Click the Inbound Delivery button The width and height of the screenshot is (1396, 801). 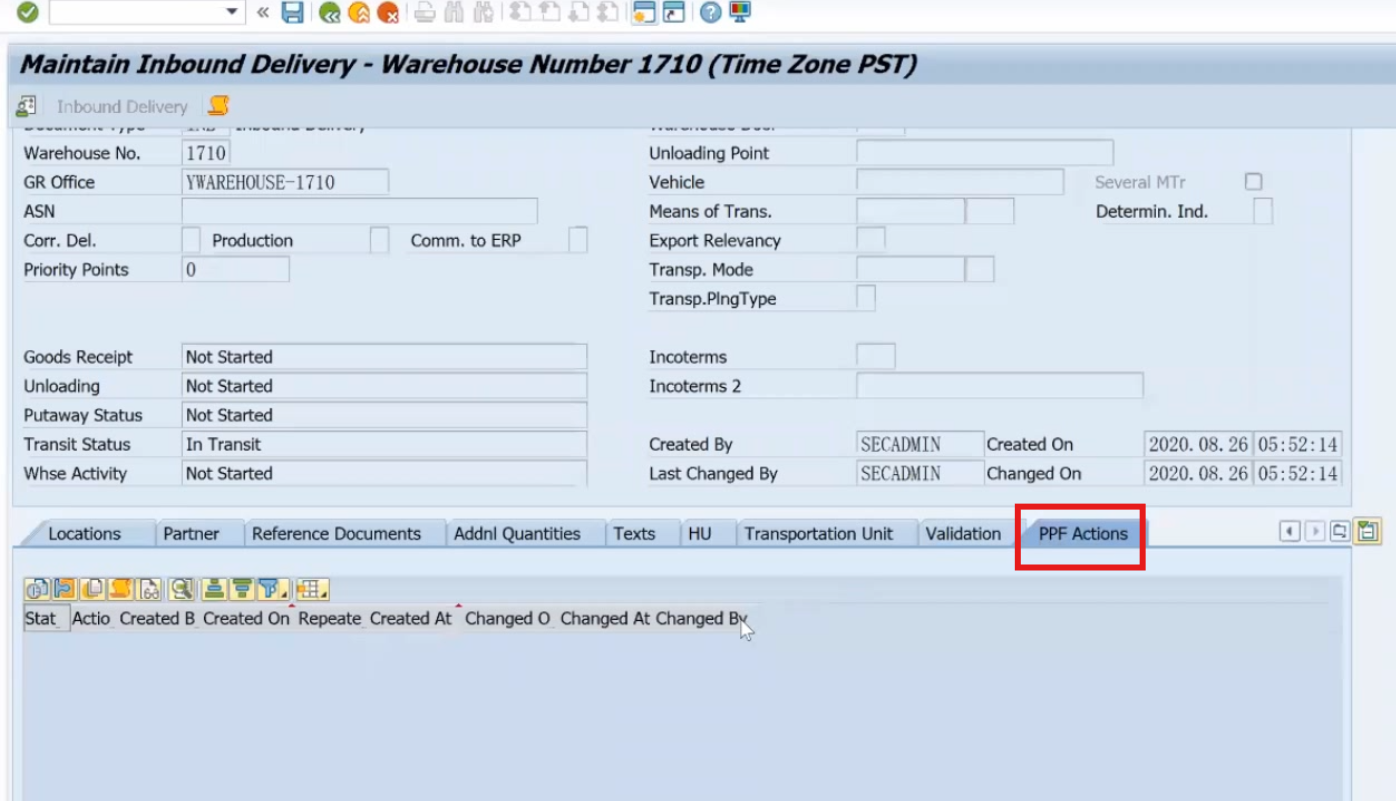pos(121,106)
